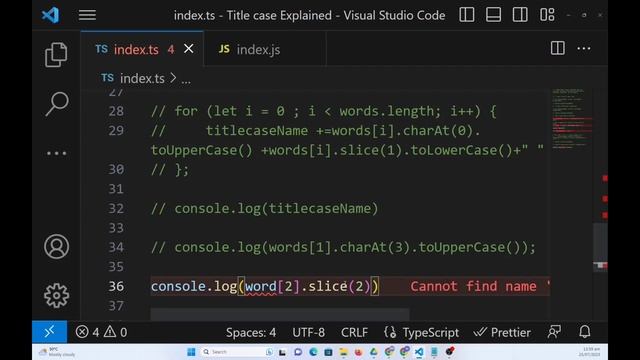Screen dimensions: 640x360
Task: Click line number 28 in the gutter
Action: pyautogui.click(x=116, y=111)
